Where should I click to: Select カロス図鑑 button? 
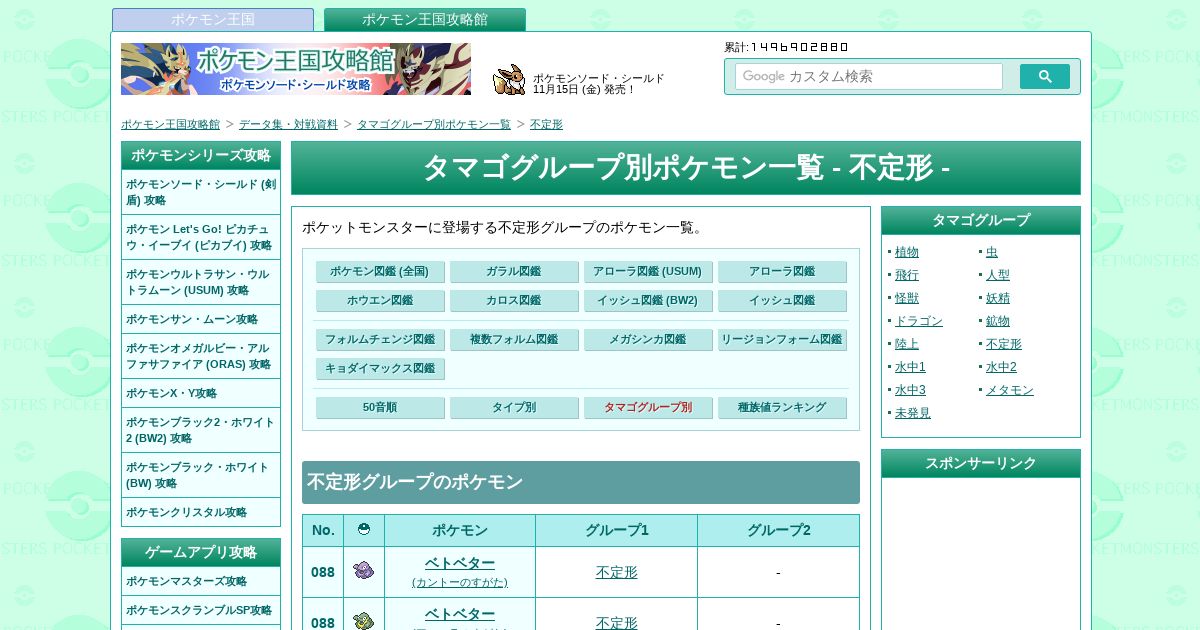514,300
